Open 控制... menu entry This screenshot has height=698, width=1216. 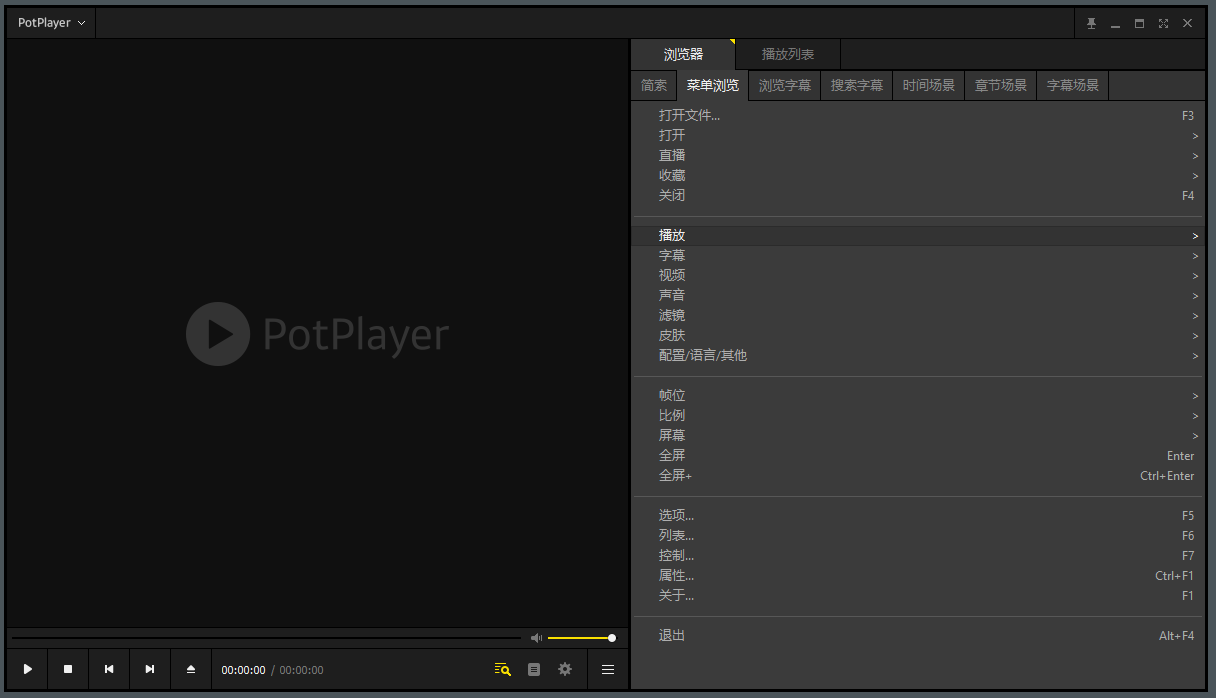pos(917,556)
